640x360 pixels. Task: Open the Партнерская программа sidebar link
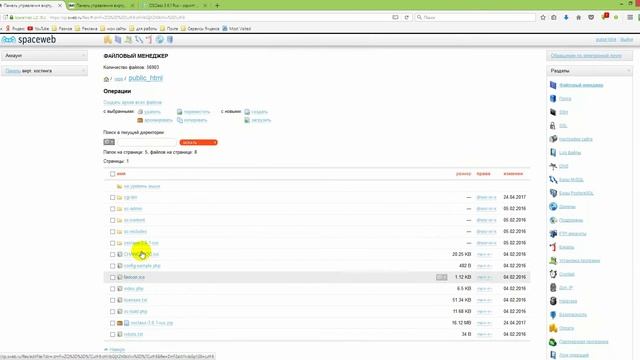coord(583,342)
